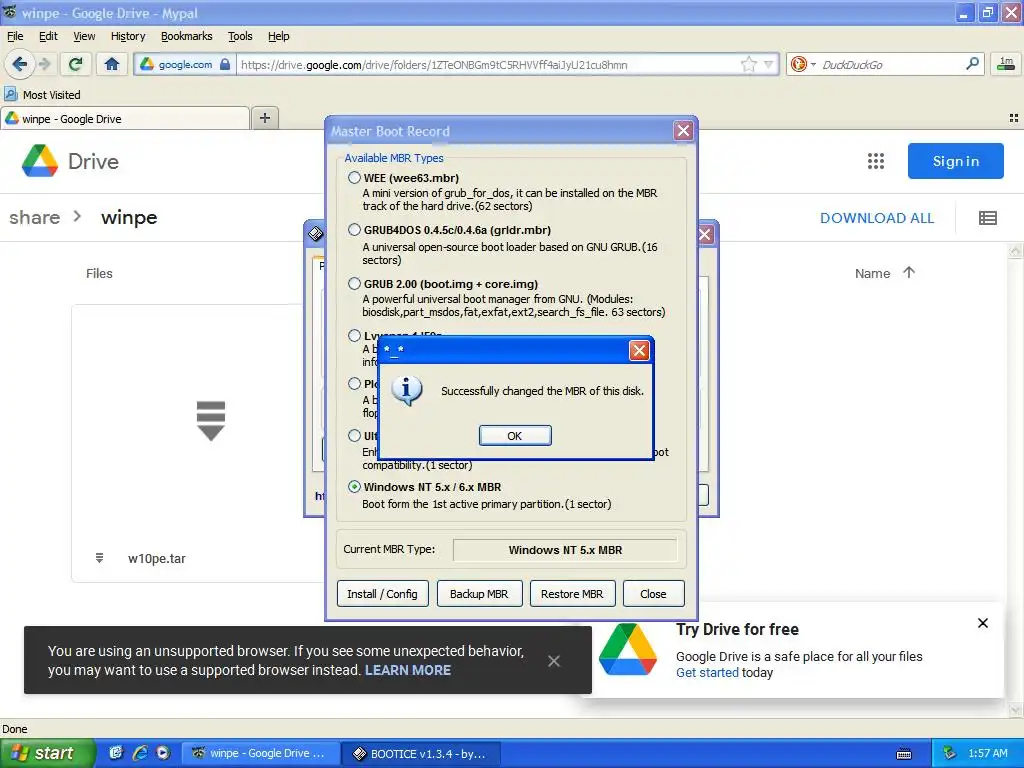The height and width of the screenshot is (768, 1024).
Task: Click the Install / Config button
Action: (383, 594)
